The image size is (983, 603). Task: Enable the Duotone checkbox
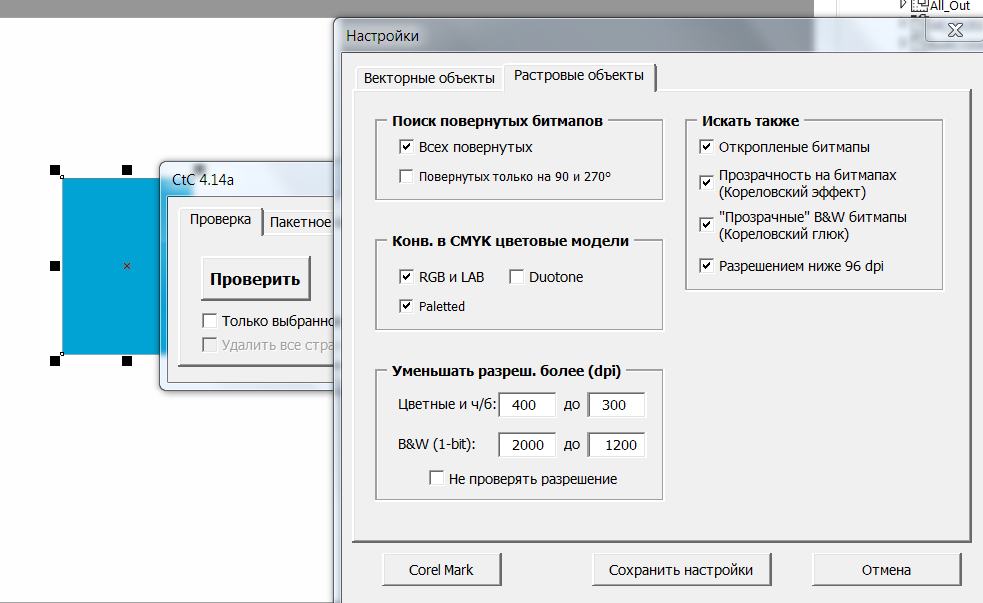[517, 277]
